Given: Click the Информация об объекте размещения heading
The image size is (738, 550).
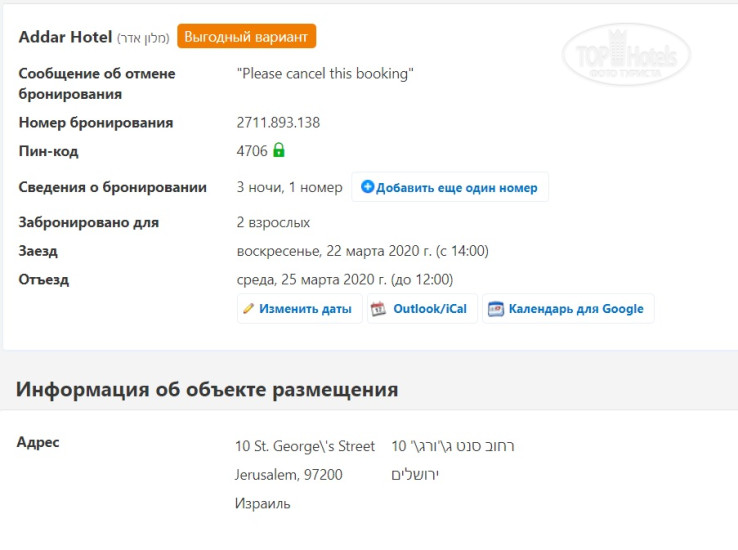Looking at the screenshot, I should (x=207, y=389).
